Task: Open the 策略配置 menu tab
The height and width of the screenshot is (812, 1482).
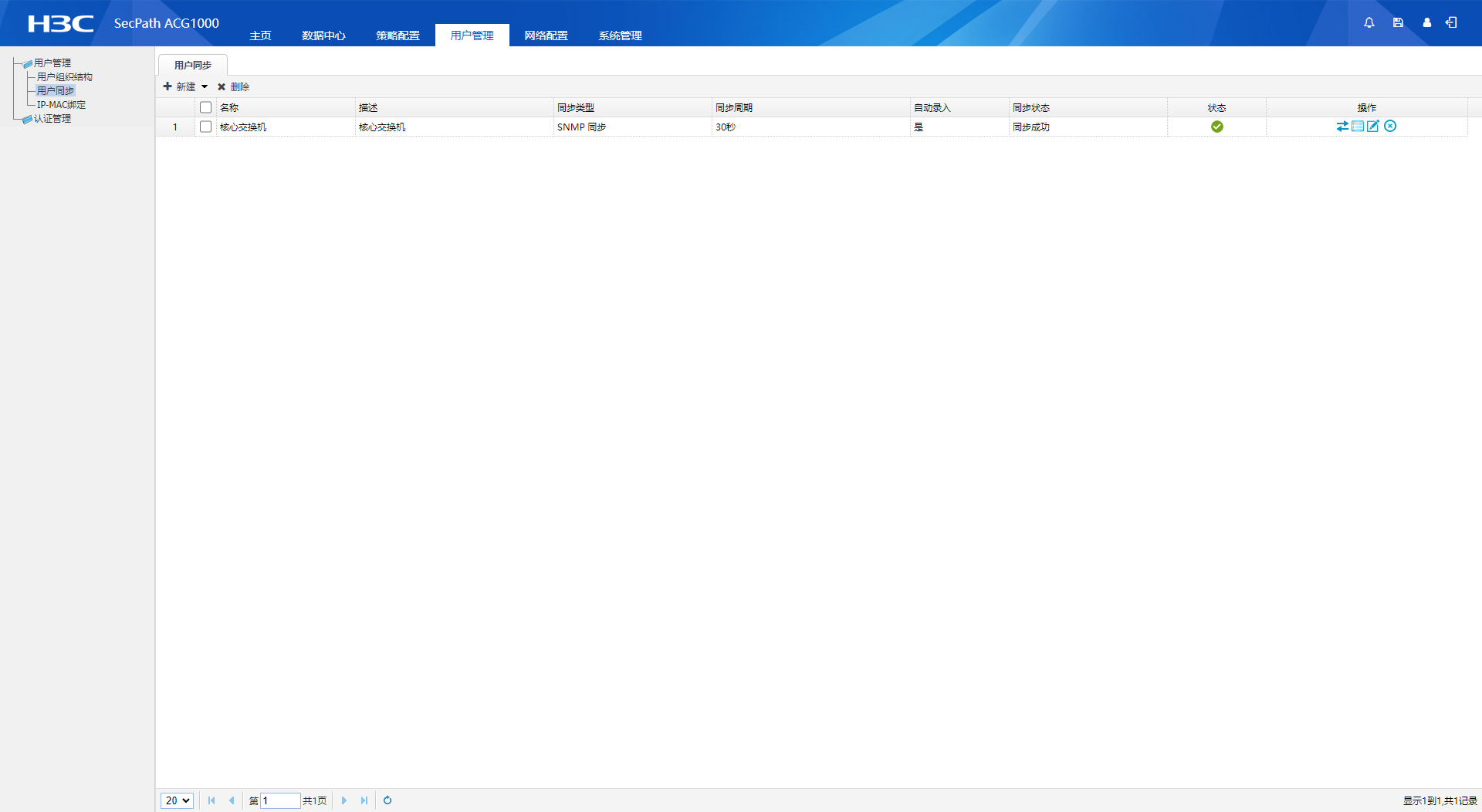Action: [398, 36]
